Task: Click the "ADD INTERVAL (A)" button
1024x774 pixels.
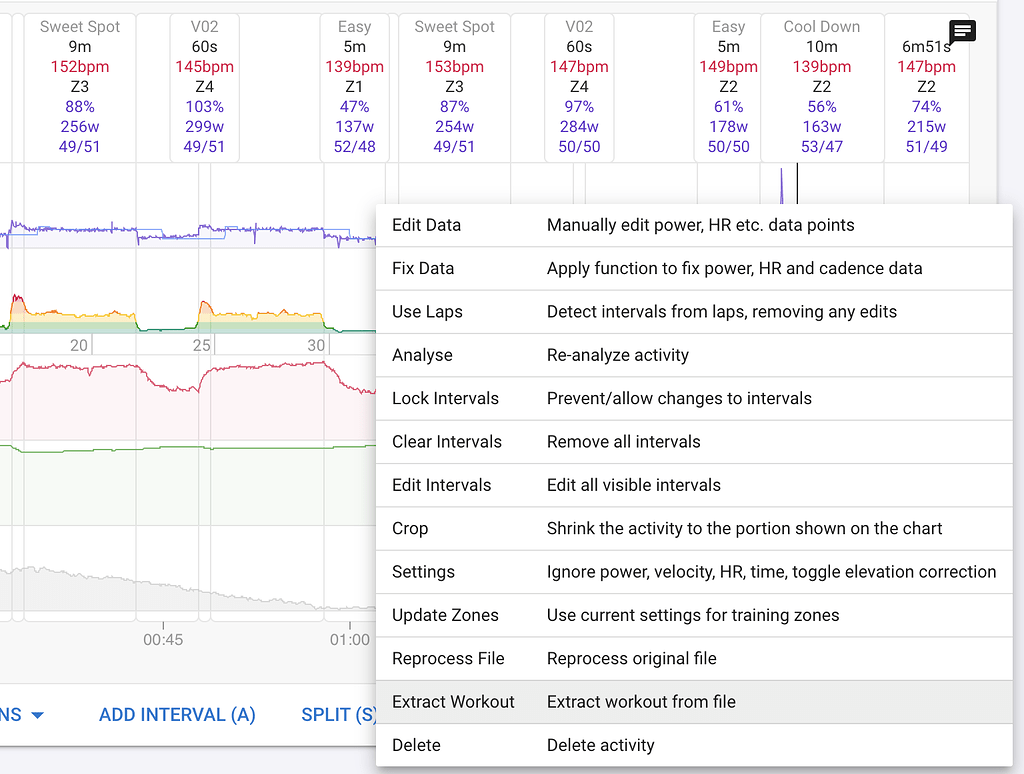Action: click(x=177, y=714)
